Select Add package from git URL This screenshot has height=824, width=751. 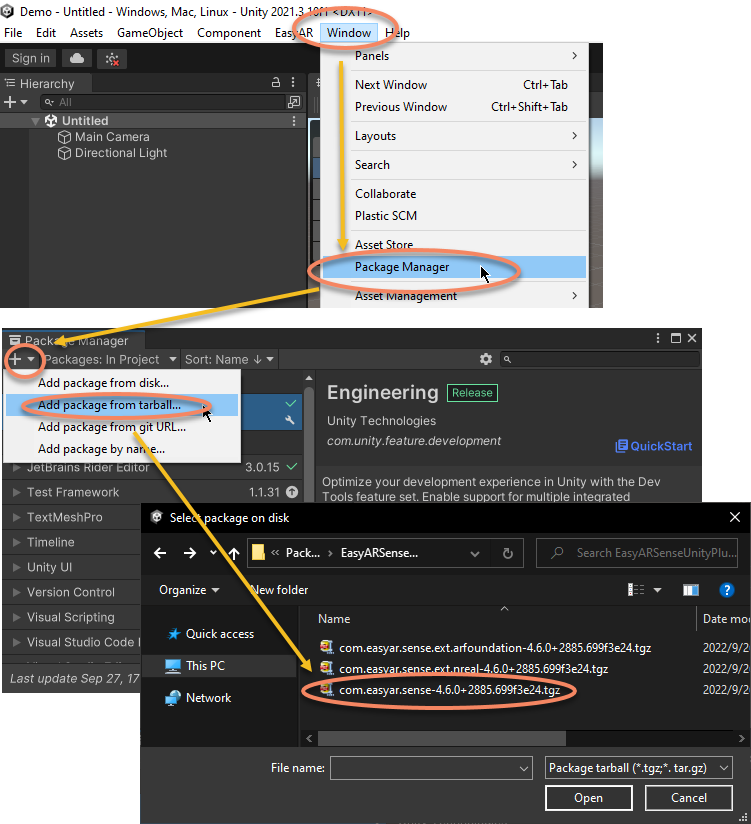coord(122,427)
